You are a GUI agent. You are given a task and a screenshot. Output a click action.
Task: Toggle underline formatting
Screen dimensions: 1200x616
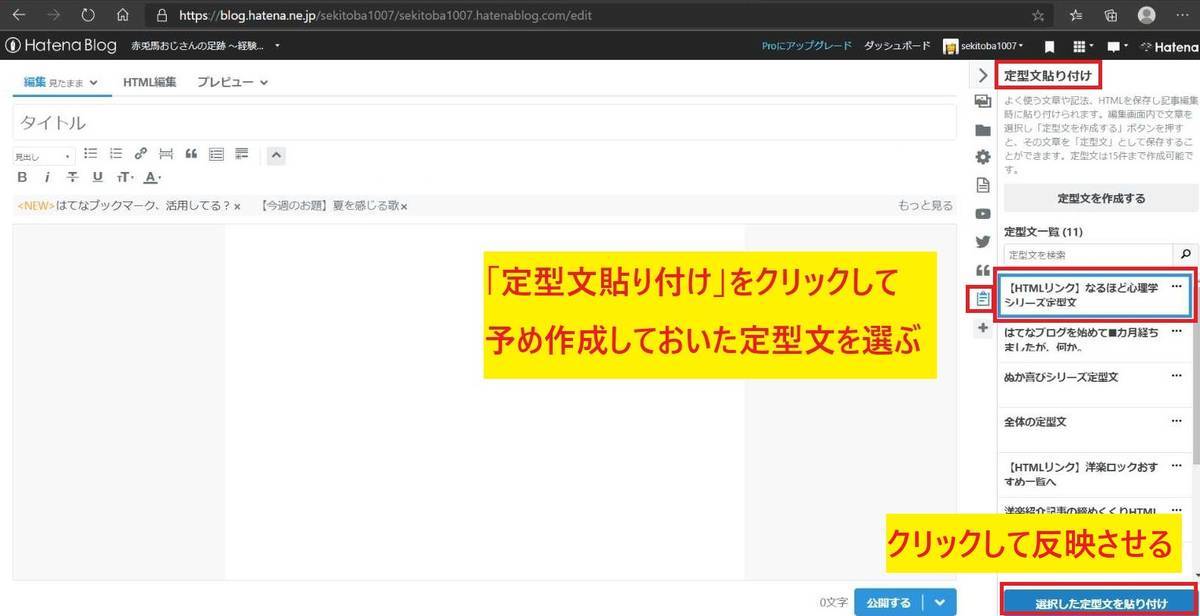pyautogui.click(x=97, y=177)
